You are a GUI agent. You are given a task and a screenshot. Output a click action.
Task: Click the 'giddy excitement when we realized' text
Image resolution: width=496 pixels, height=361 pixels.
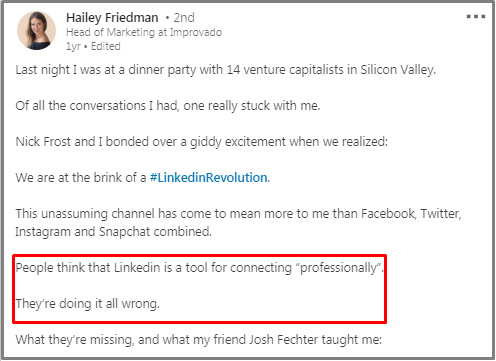coord(289,142)
